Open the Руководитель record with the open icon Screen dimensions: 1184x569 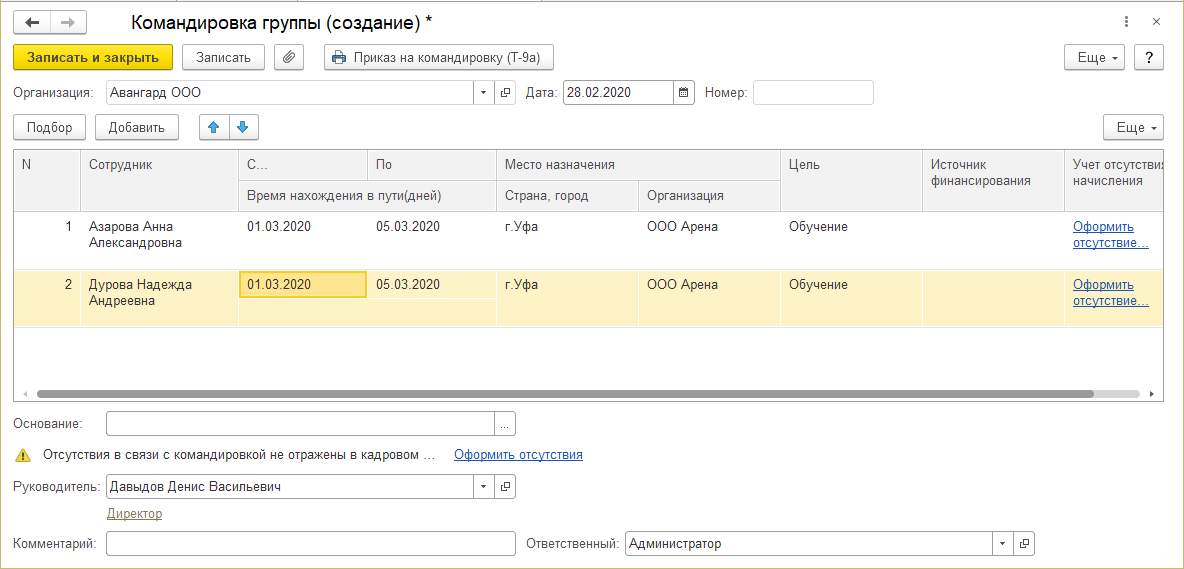[x=505, y=486]
